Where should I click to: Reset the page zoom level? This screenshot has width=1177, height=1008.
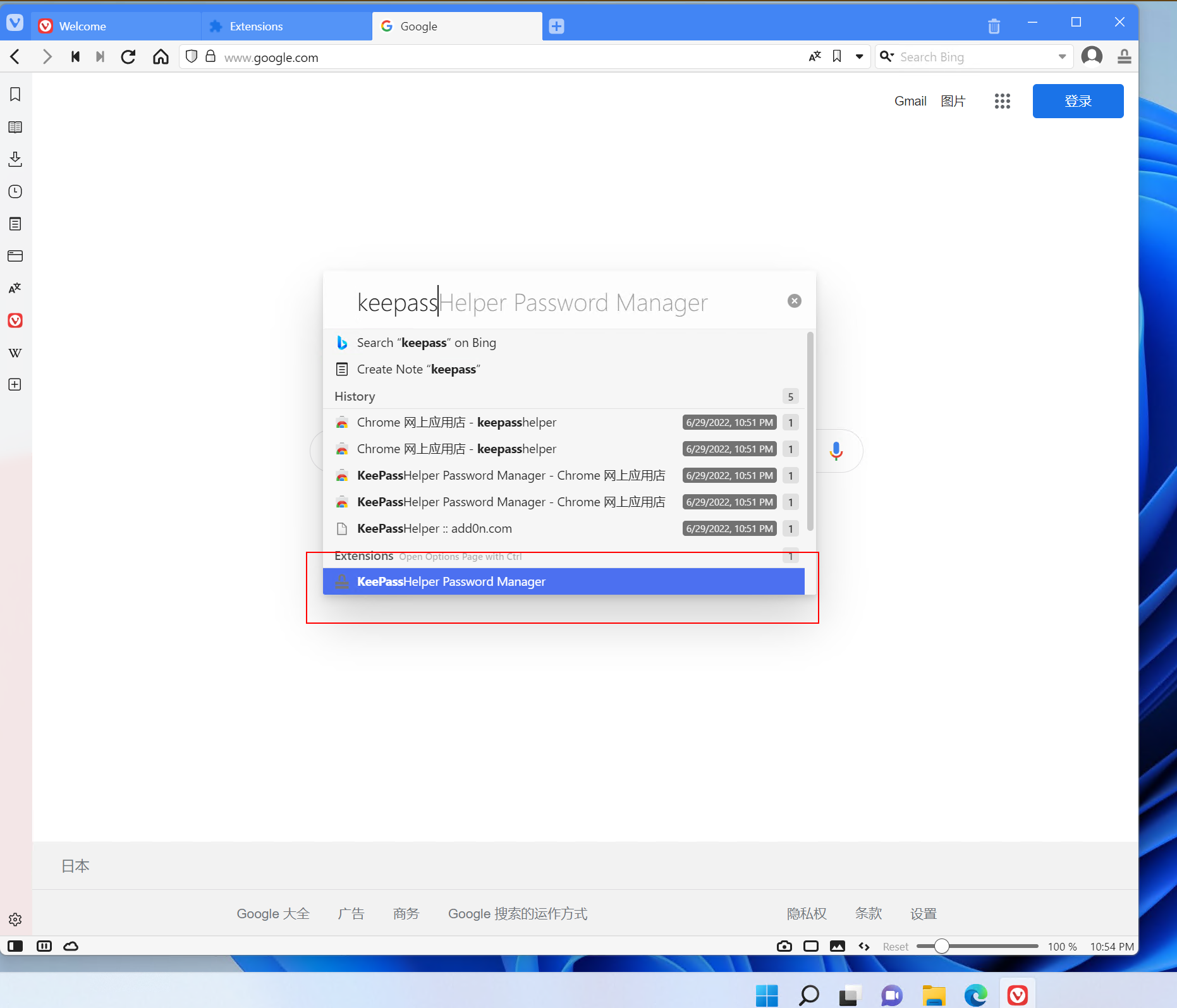click(896, 947)
